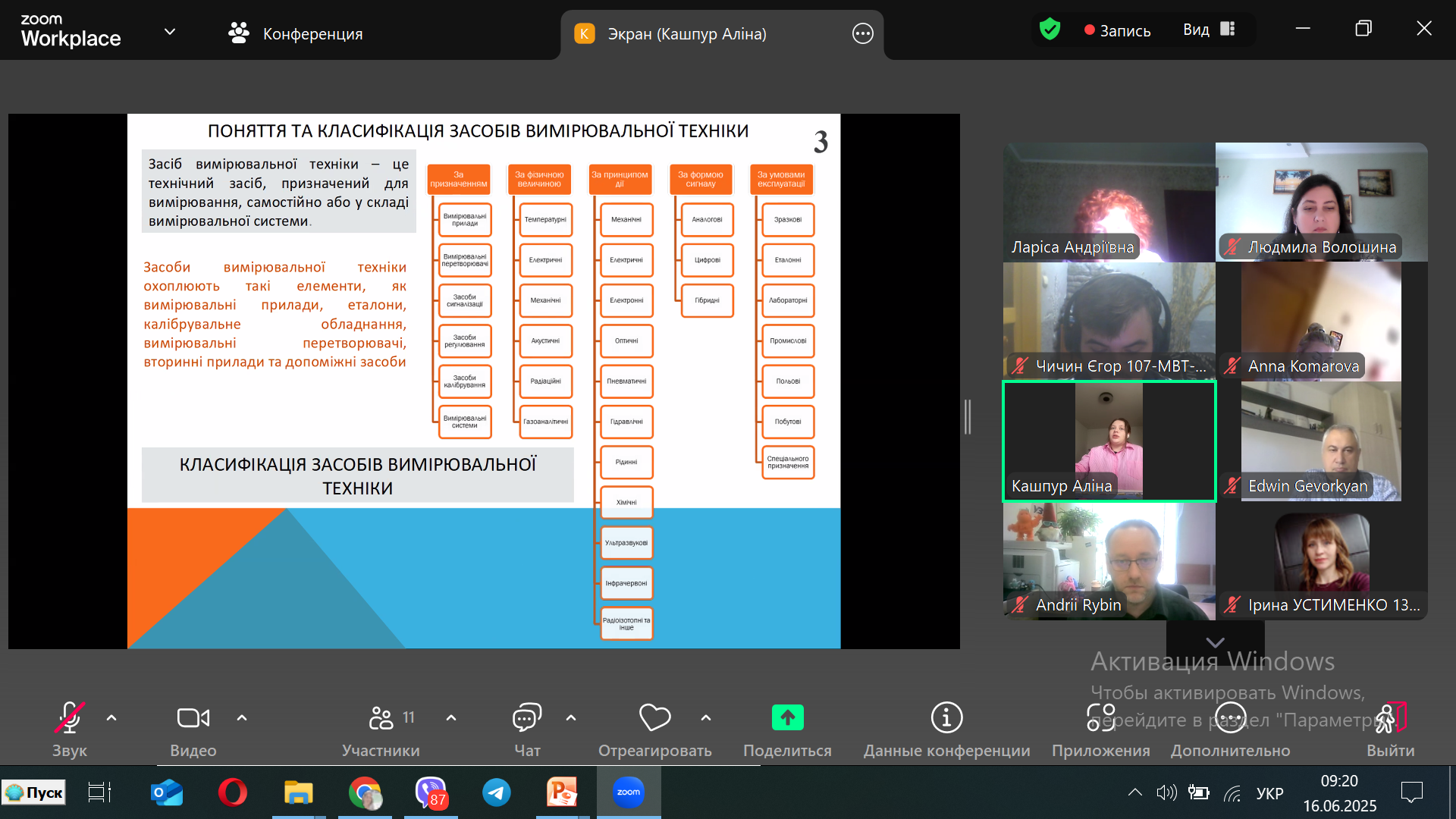Viewport: 1456px width, 819px height.
Task: Unmute microphone with the Звук button
Action: tap(69, 728)
